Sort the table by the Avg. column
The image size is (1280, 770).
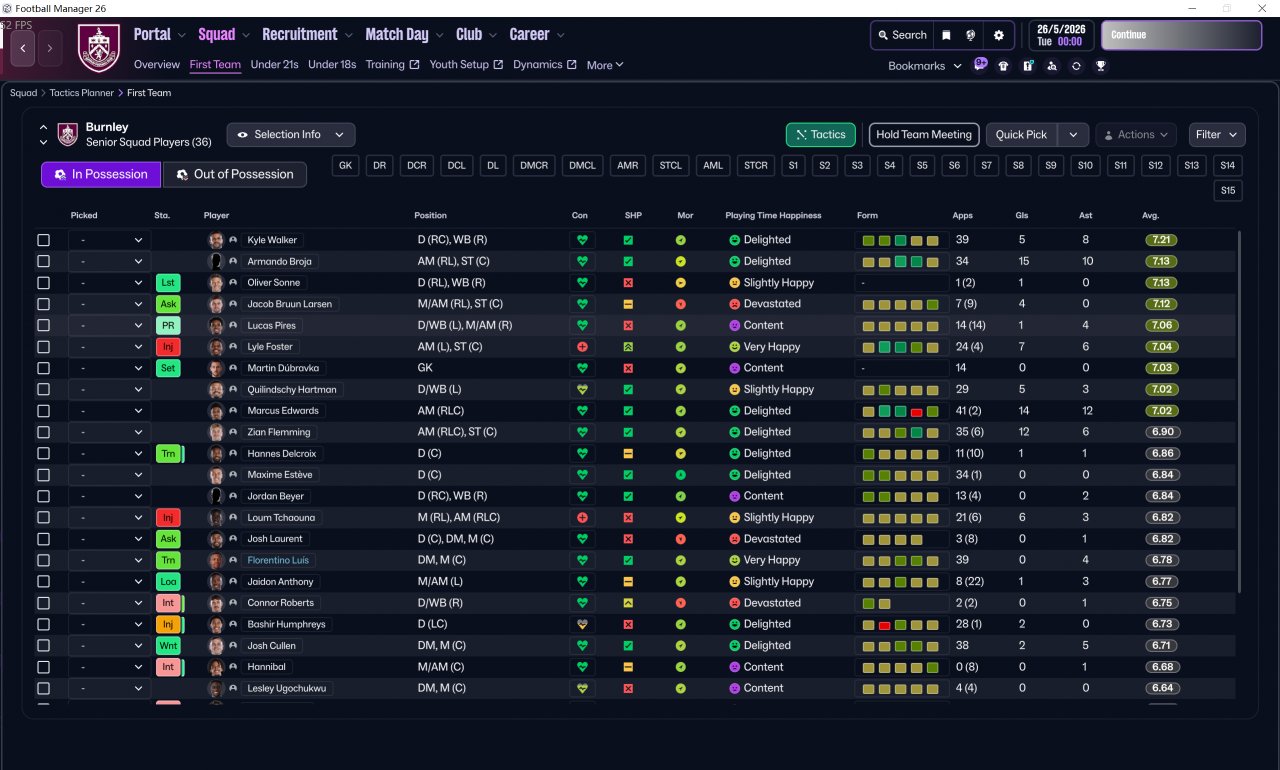click(1151, 216)
